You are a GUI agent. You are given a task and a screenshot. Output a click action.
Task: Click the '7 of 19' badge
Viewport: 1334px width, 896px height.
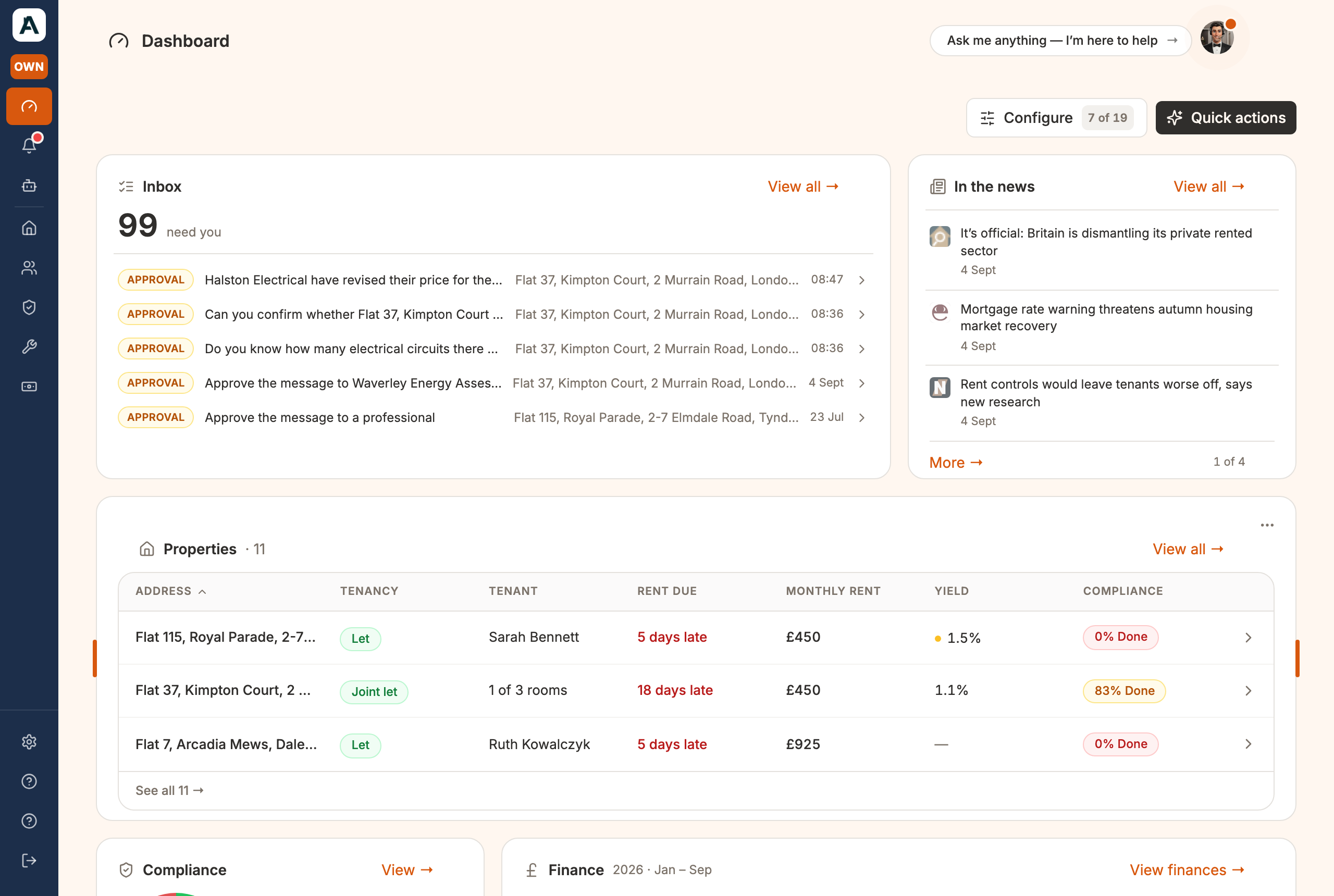tap(1108, 118)
